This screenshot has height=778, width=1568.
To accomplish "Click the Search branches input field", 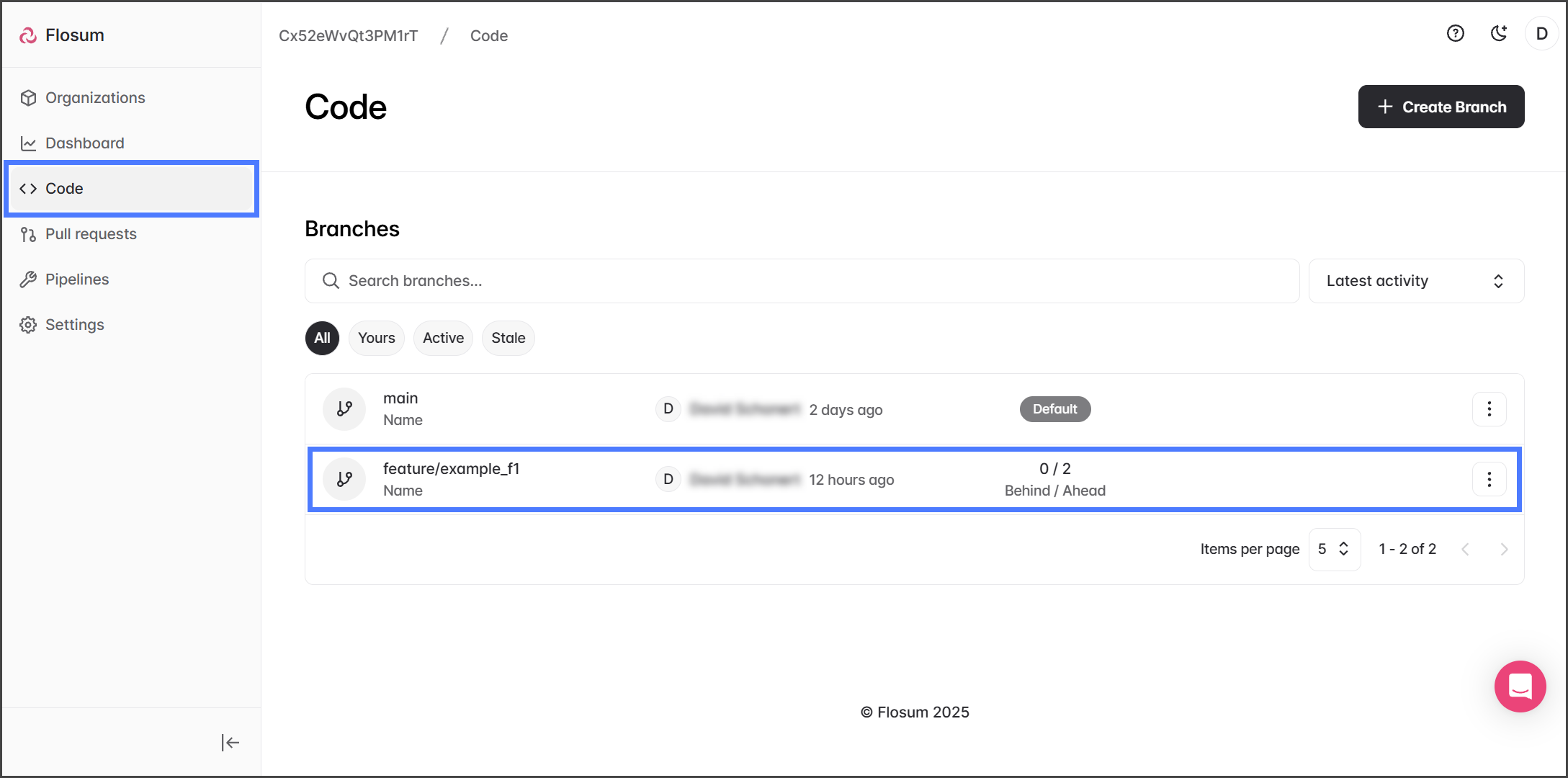I will coord(802,281).
